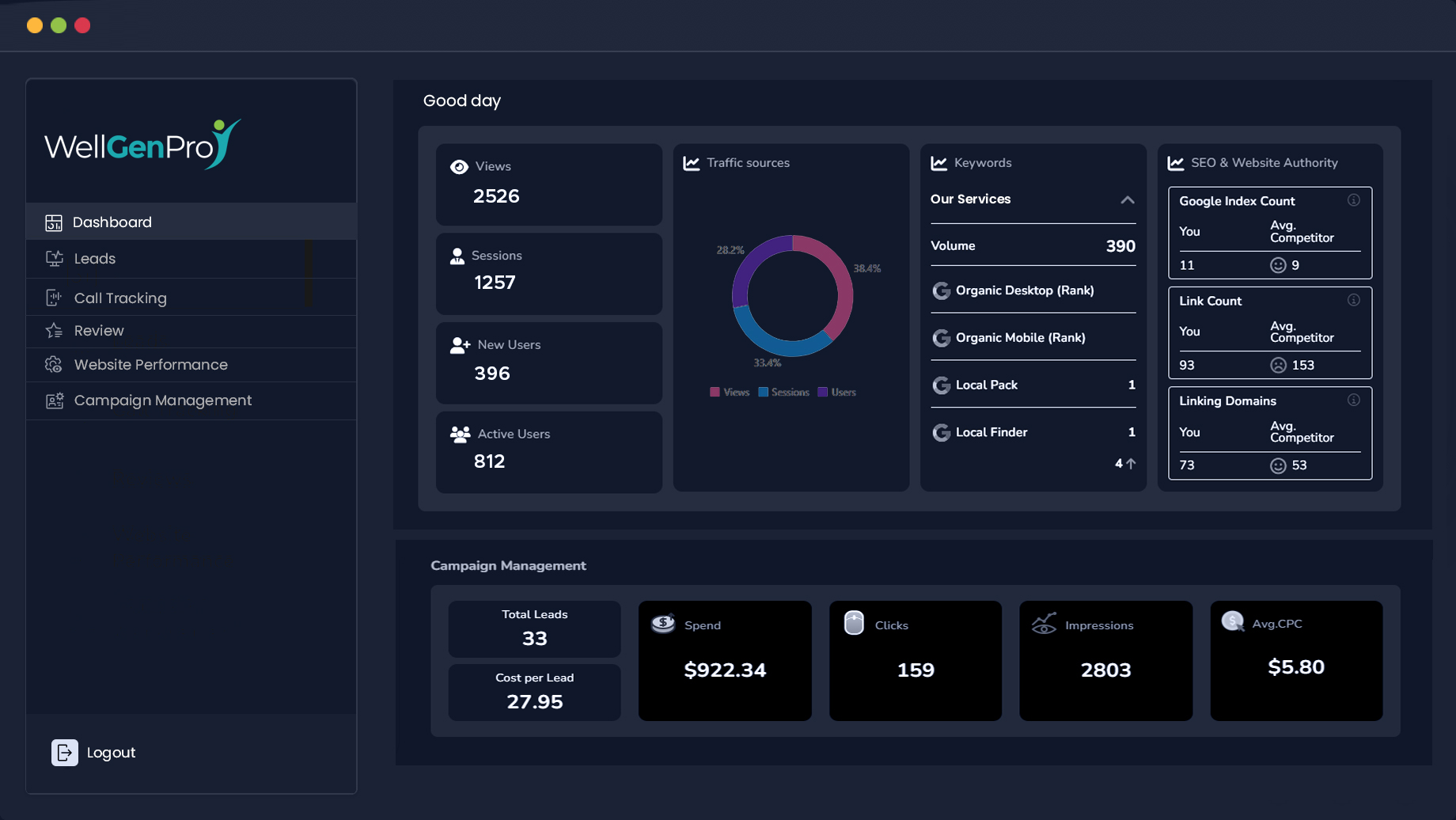Click Google icon beside Organic Desktop (Rank)
This screenshot has width=1456, height=820.
941,290
